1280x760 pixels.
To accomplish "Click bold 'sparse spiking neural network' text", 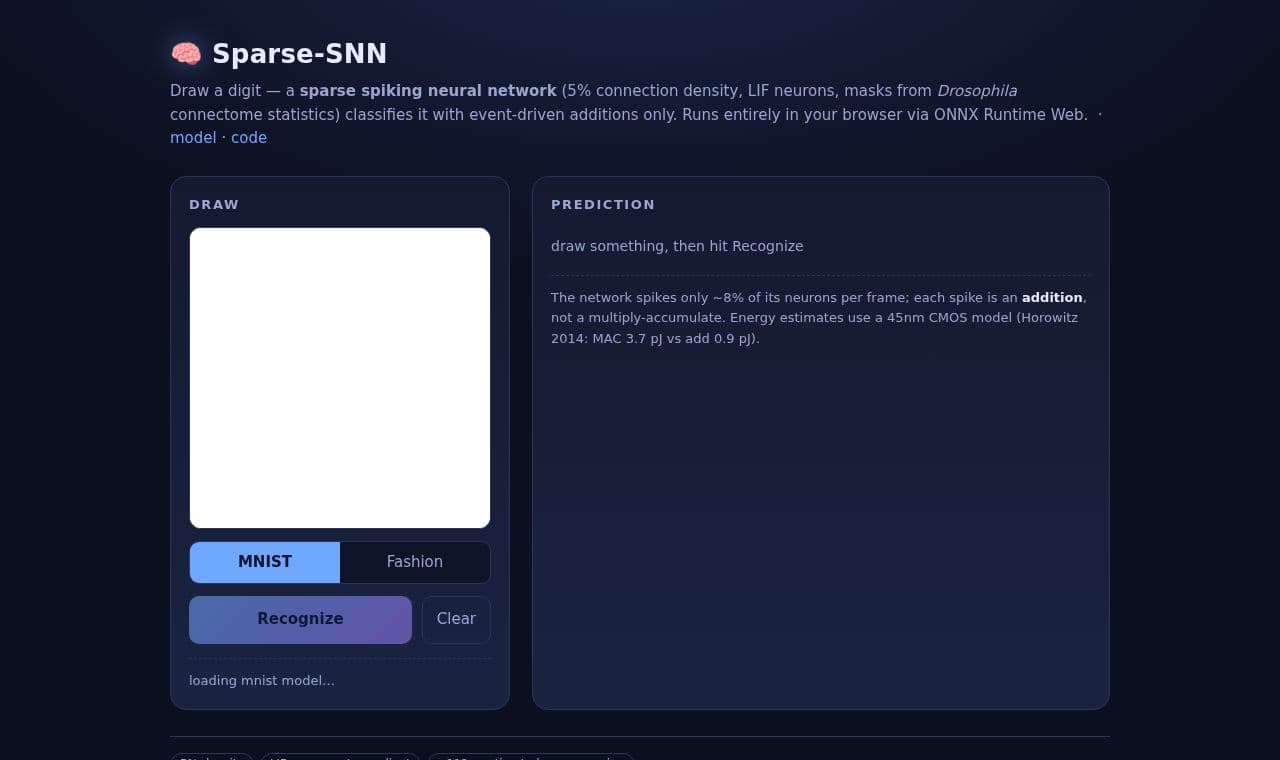I will 428,91.
